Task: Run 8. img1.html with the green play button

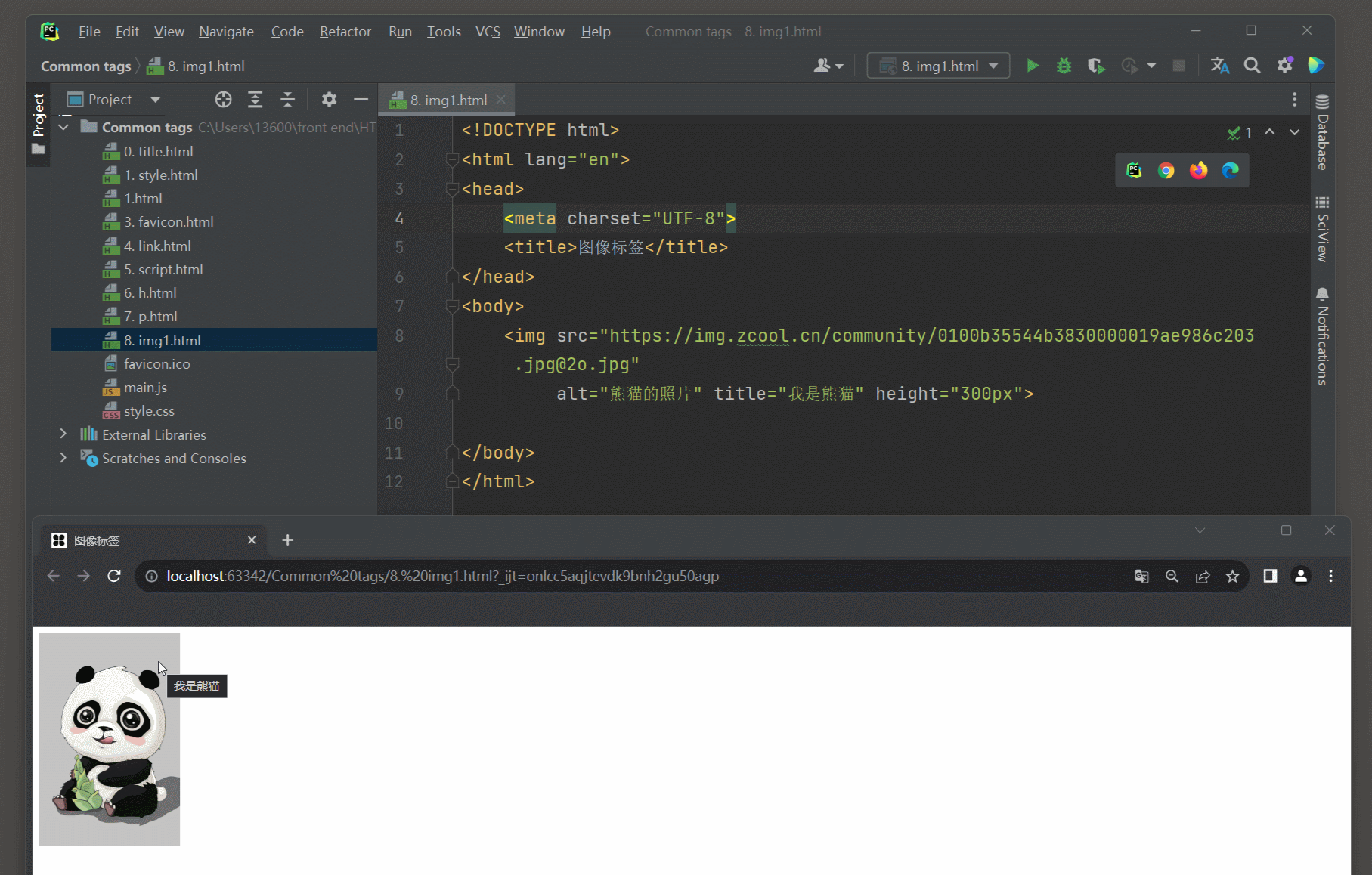Action: (1032, 66)
